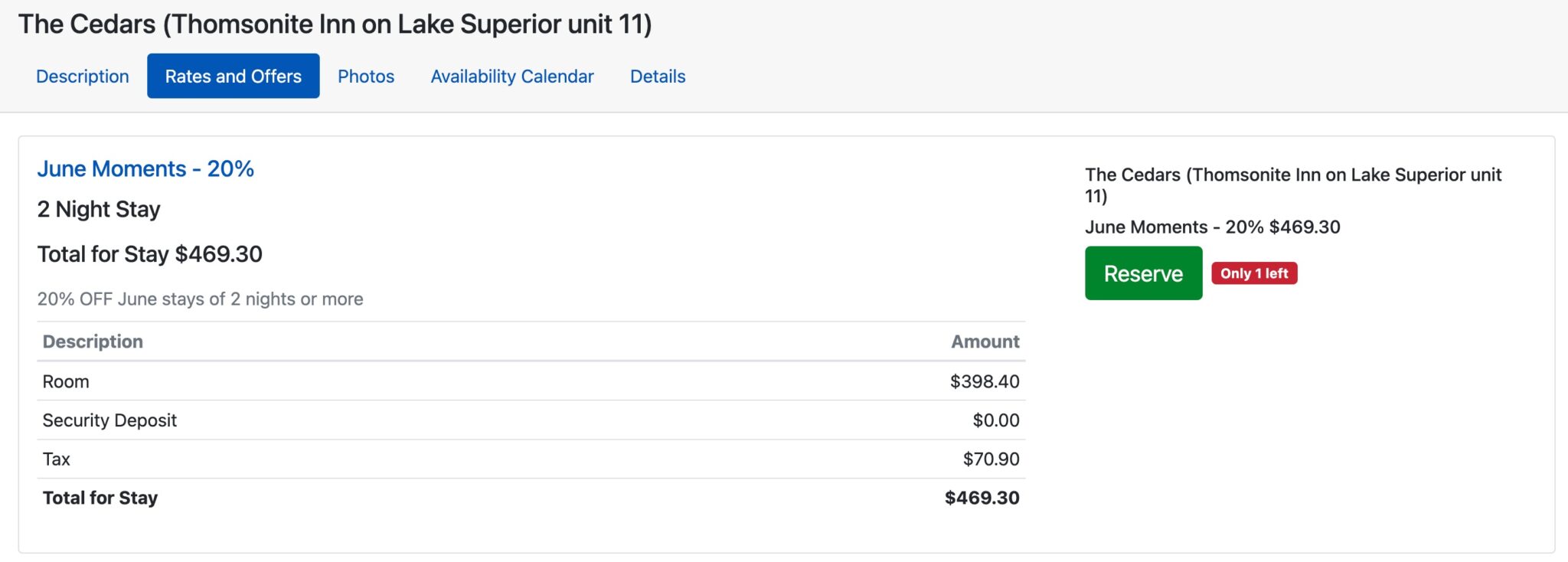Click the Amount column header
This screenshot has width=1568, height=562.
tap(984, 341)
